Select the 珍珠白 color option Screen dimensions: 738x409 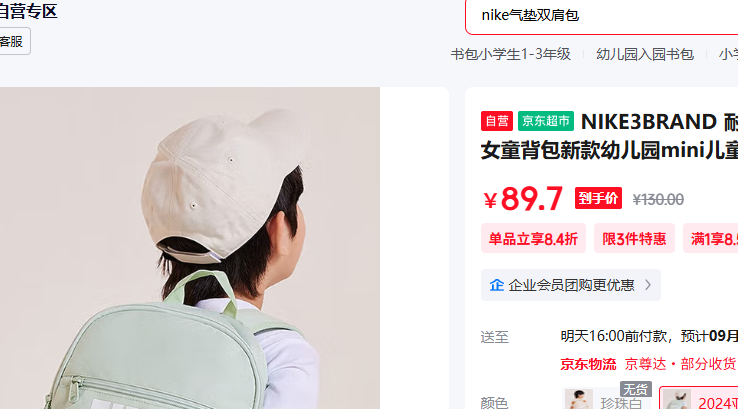pos(607,398)
